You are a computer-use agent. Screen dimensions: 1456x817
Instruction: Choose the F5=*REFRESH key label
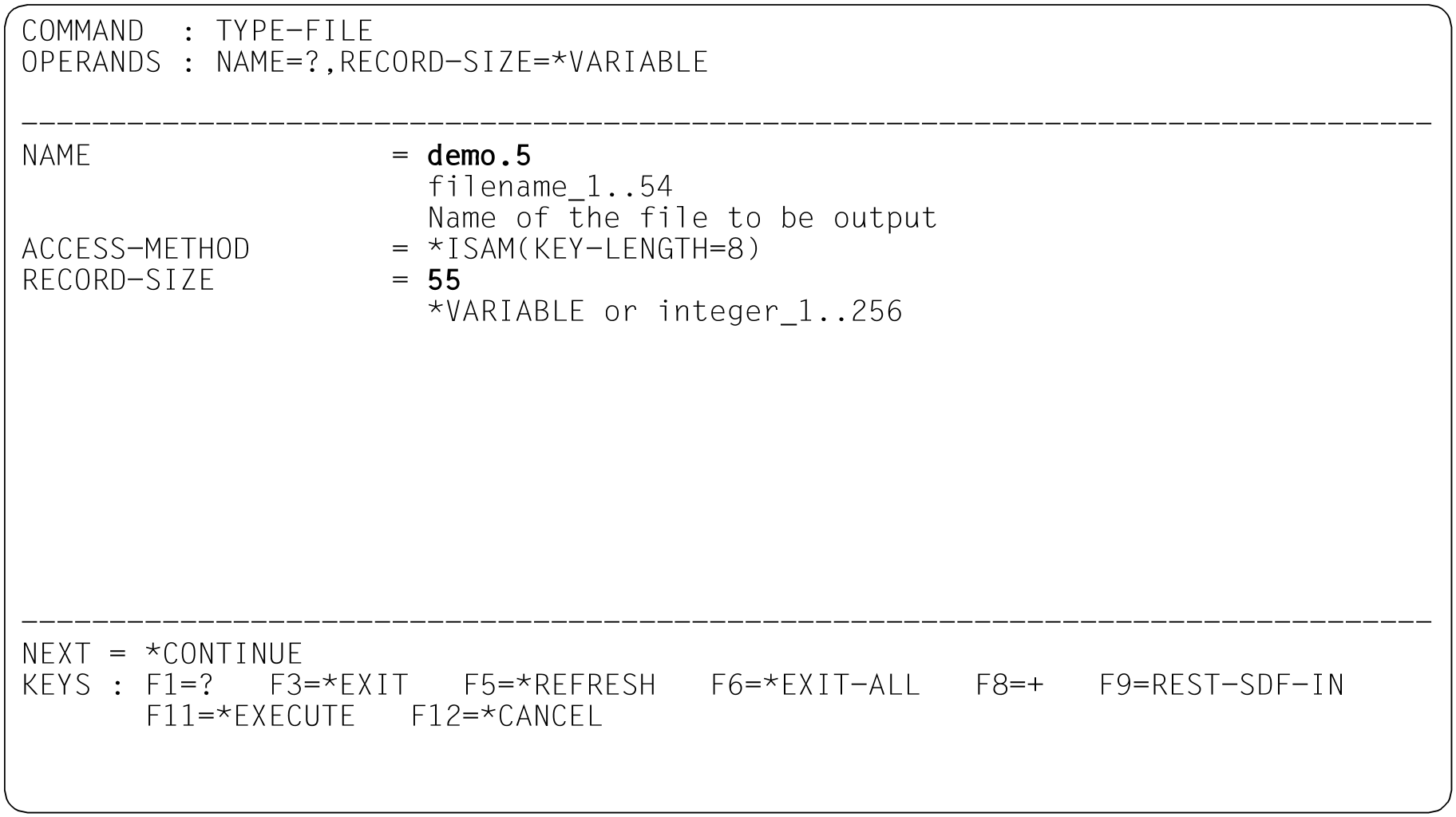pos(560,685)
